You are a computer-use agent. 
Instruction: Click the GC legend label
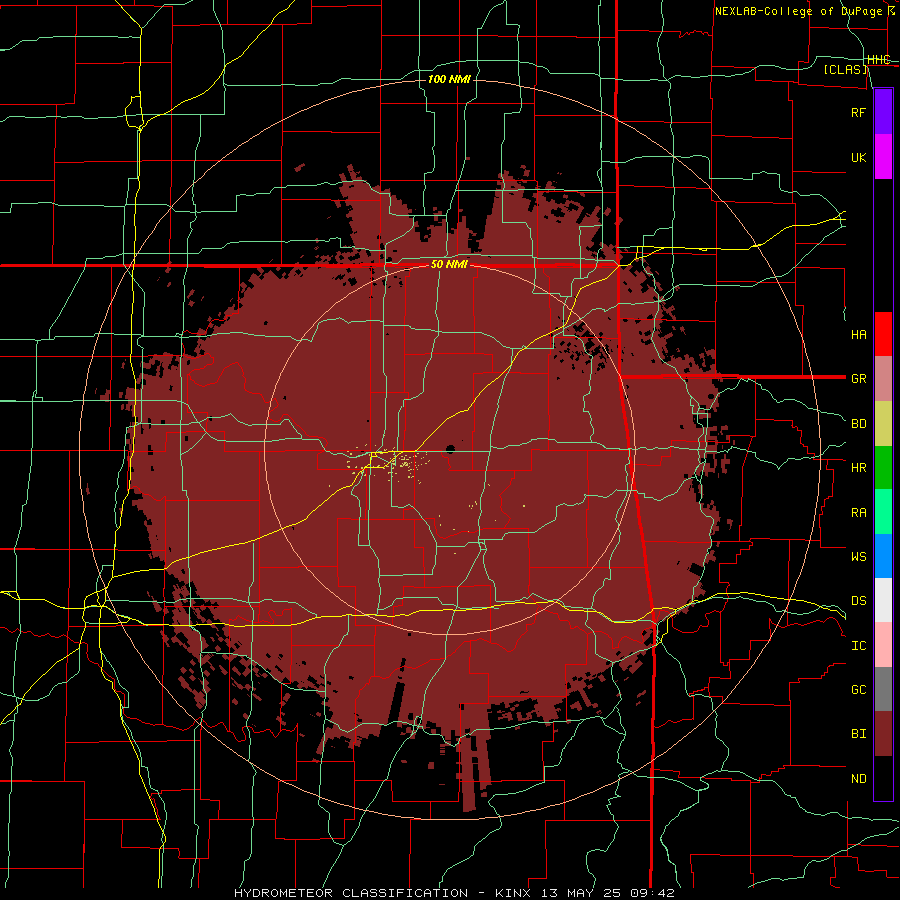858,690
